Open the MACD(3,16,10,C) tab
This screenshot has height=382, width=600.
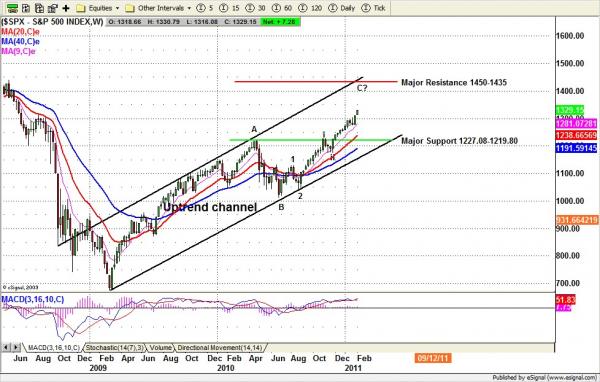tap(54, 348)
